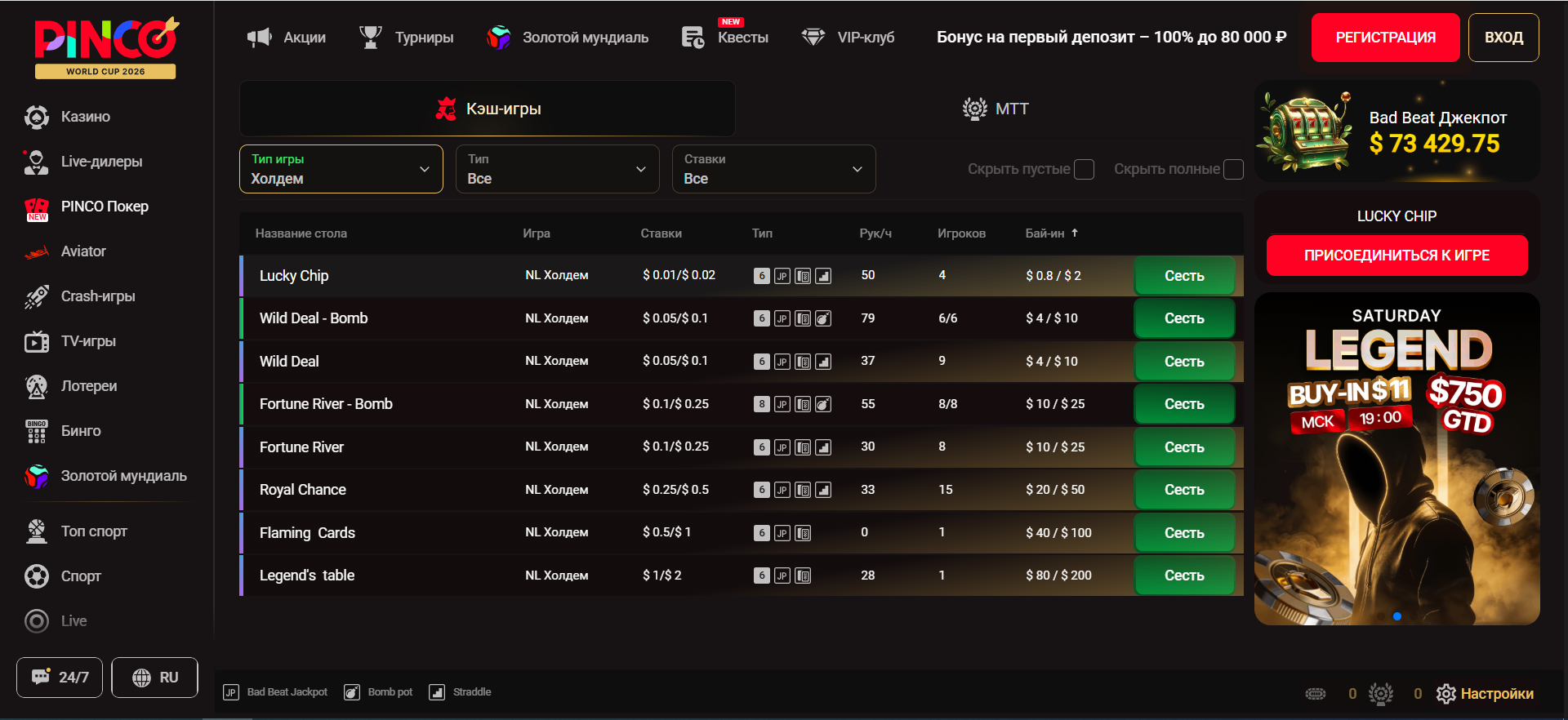
Task: Click the 8-max icon in Fortune River - Bomb row
Action: [x=761, y=404]
